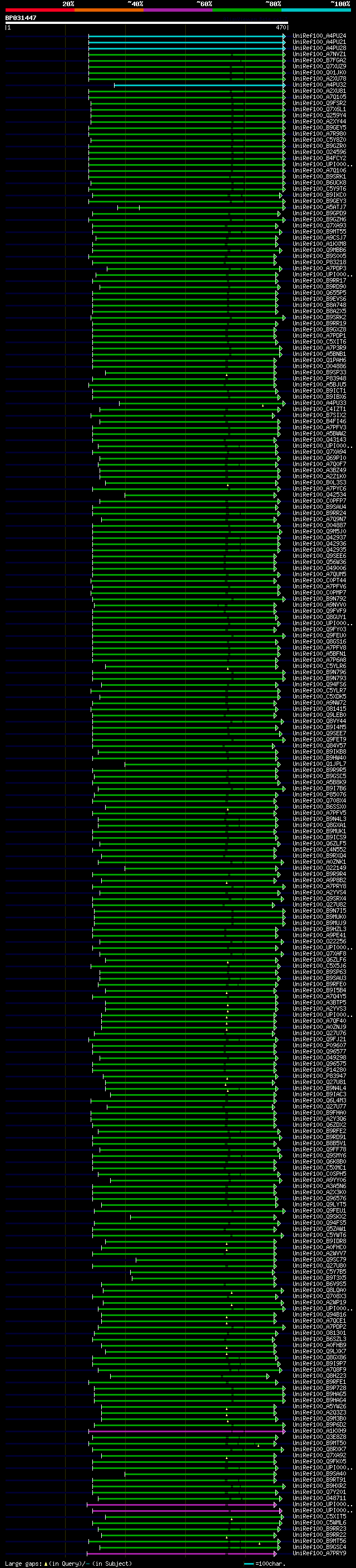Screen dimensions: 356x1568
Task: Click the white query length bar
Action: 147,23
